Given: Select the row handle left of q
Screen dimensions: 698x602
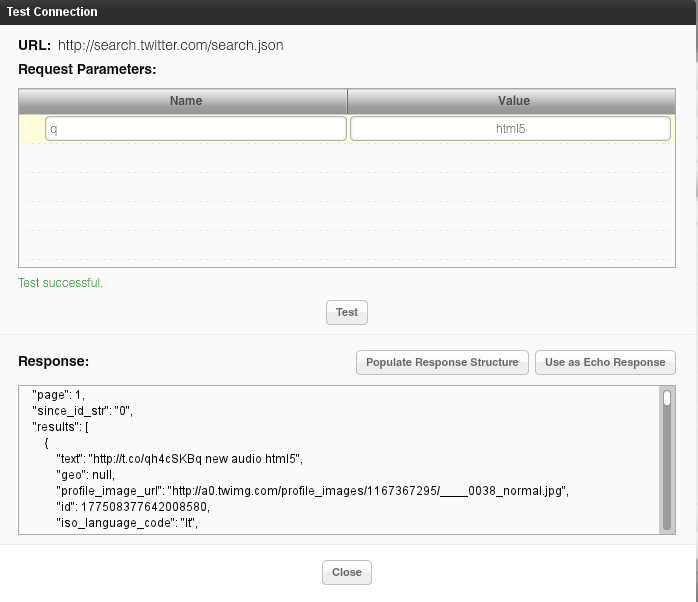Looking at the screenshot, I should click(x=33, y=129).
